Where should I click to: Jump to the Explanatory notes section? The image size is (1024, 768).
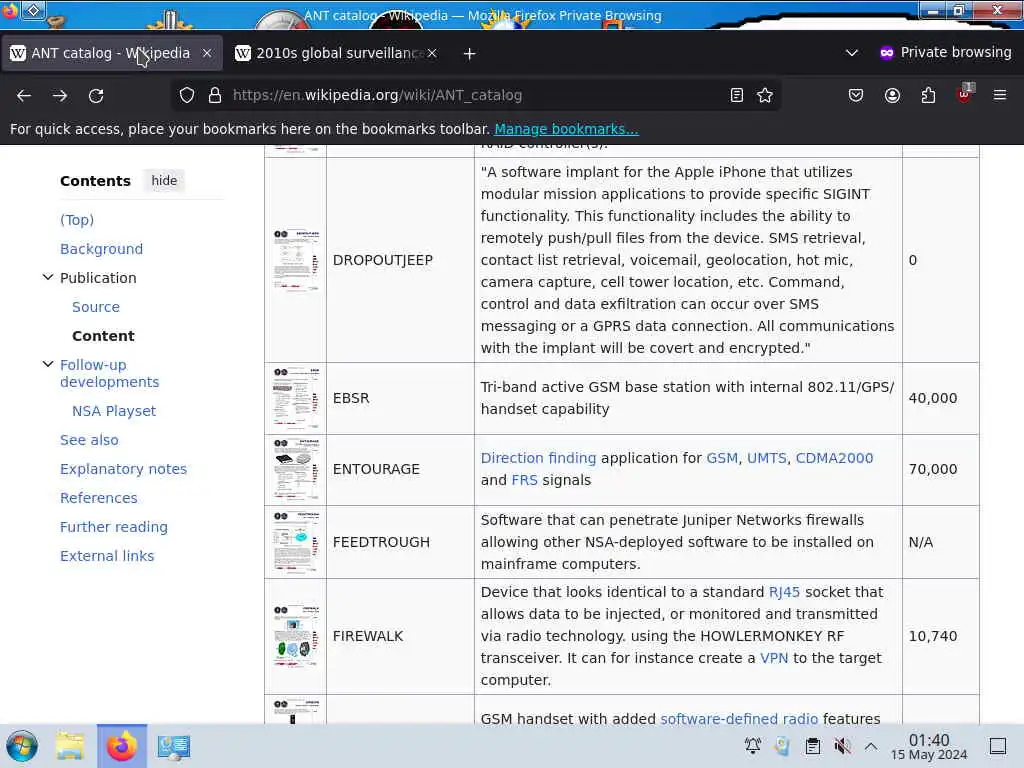[123, 469]
